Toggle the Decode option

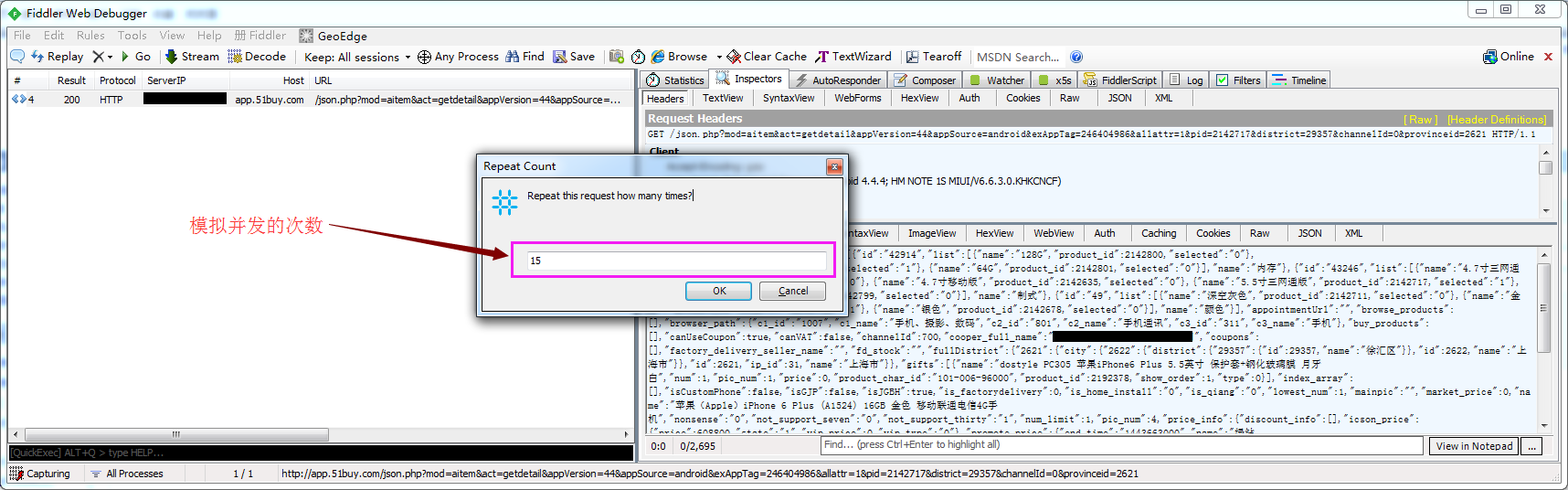257,57
